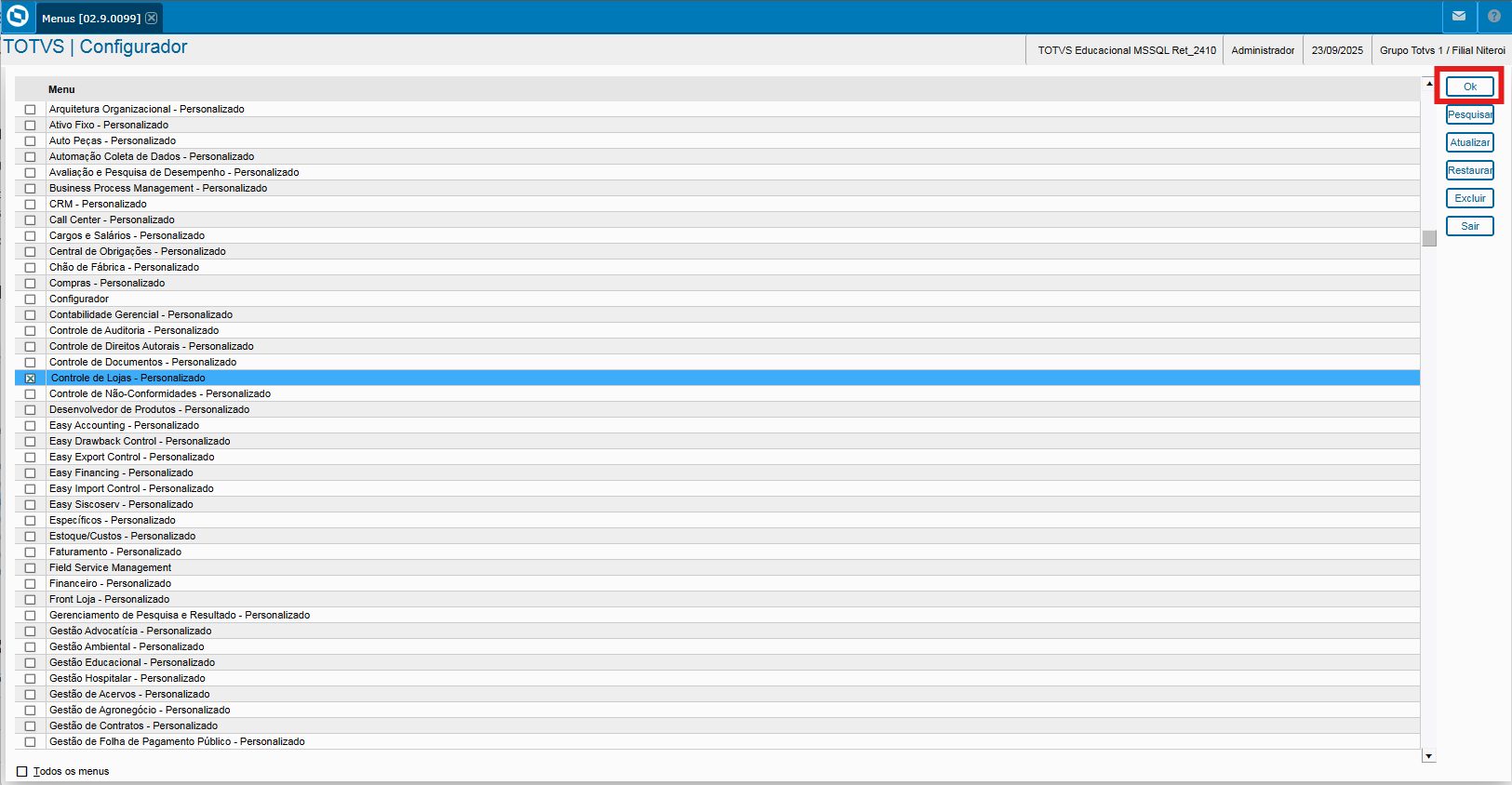Check the Faturamento - Personalizado checkbox
The image size is (1512, 785).
(30, 552)
